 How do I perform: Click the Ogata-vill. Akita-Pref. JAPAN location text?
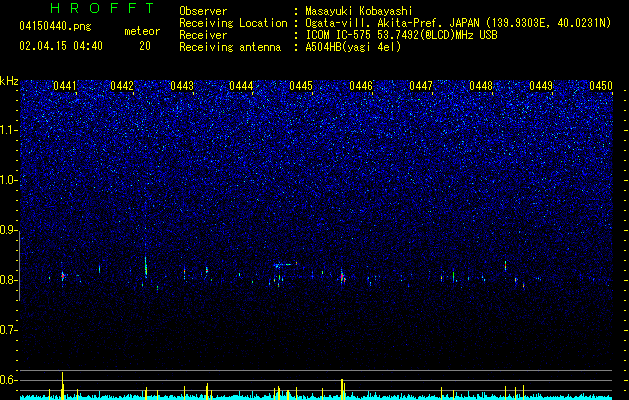tap(458, 23)
